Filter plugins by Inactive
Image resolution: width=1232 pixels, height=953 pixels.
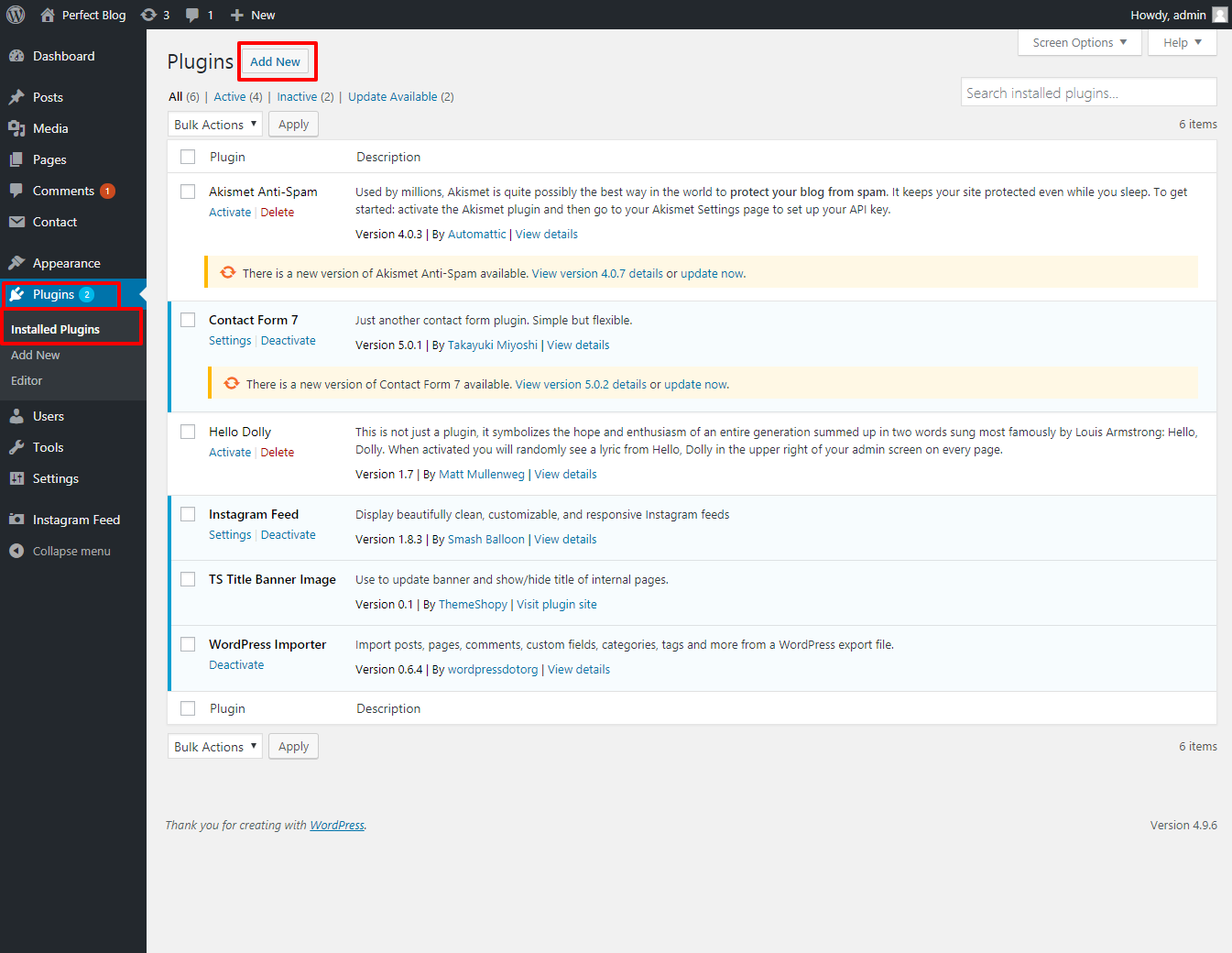[297, 97]
